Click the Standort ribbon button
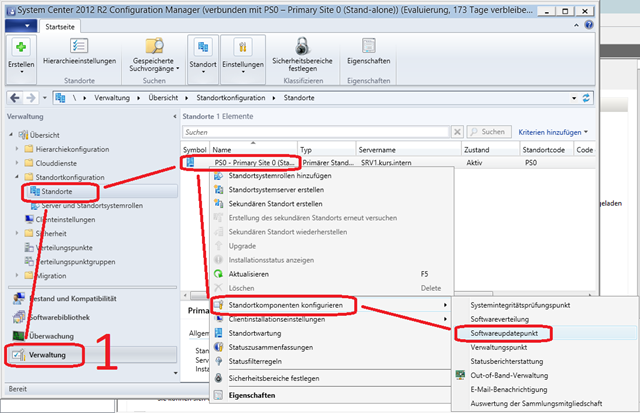 (203, 58)
